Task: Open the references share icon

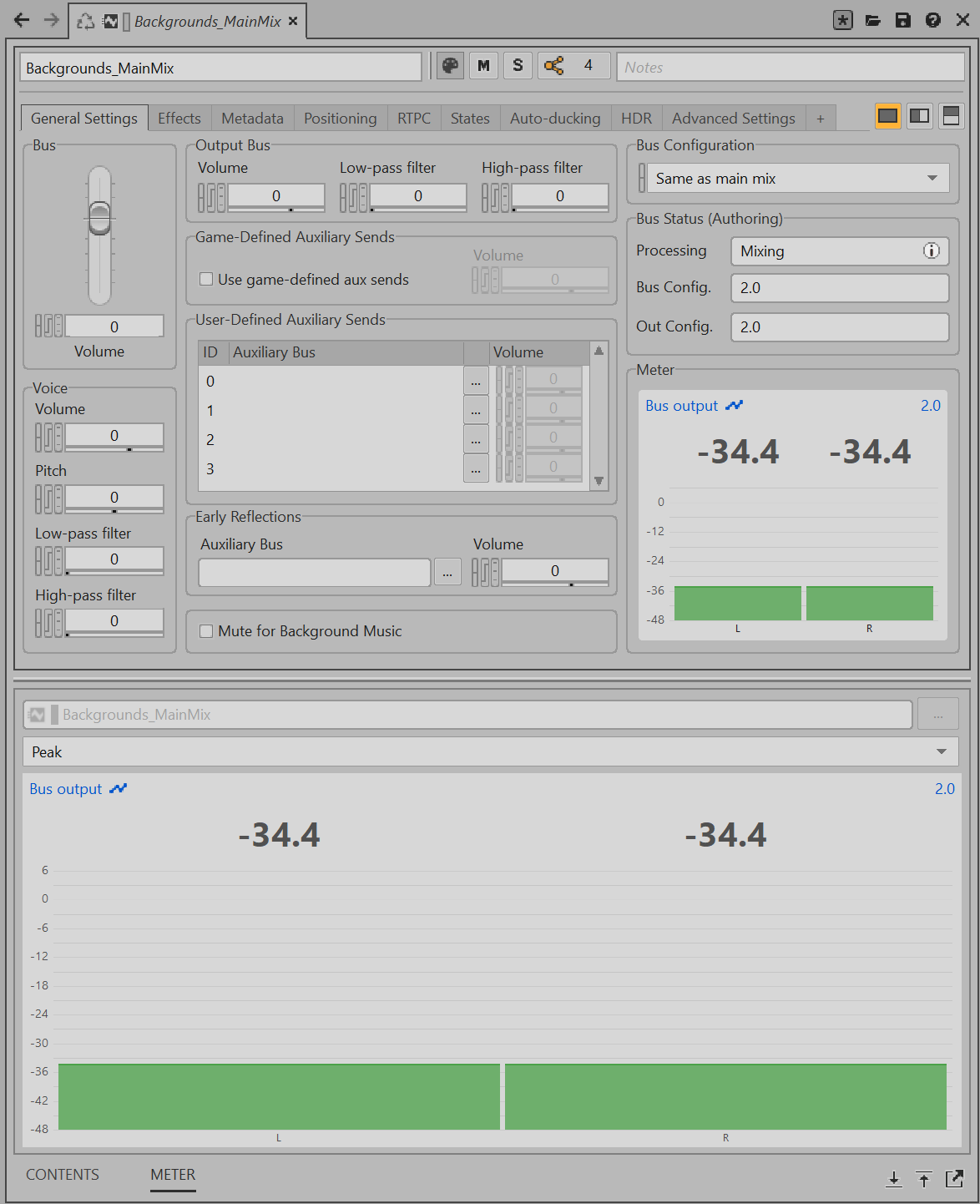Action: (553, 66)
